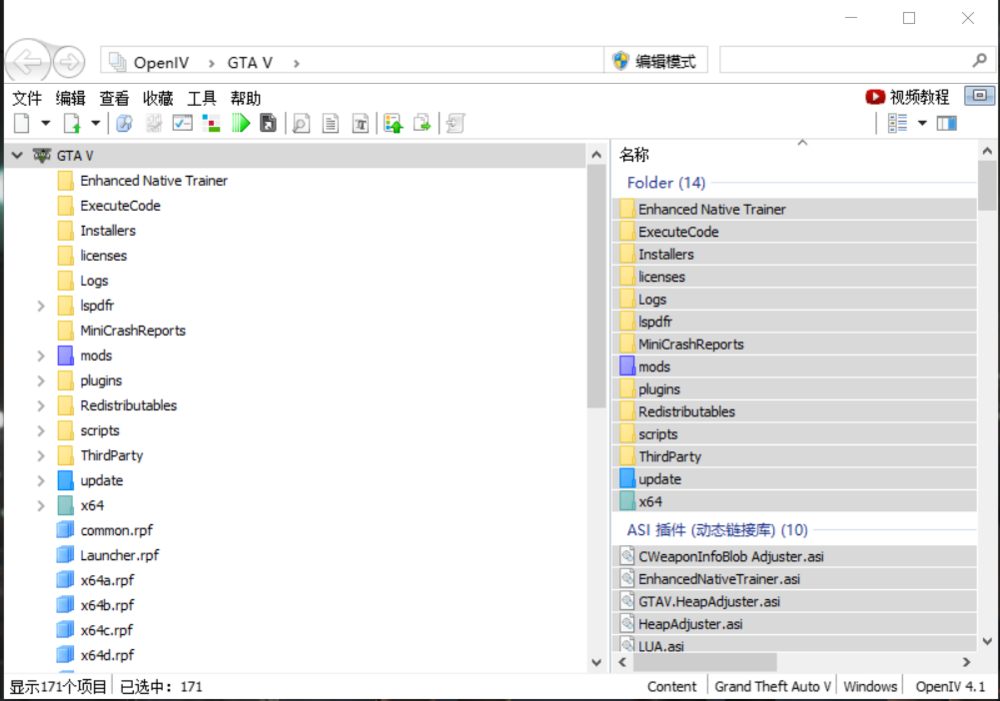The height and width of the screenshot is (701, 1000).
Task: Expand the x64 folder tree node
Action: 41,506
